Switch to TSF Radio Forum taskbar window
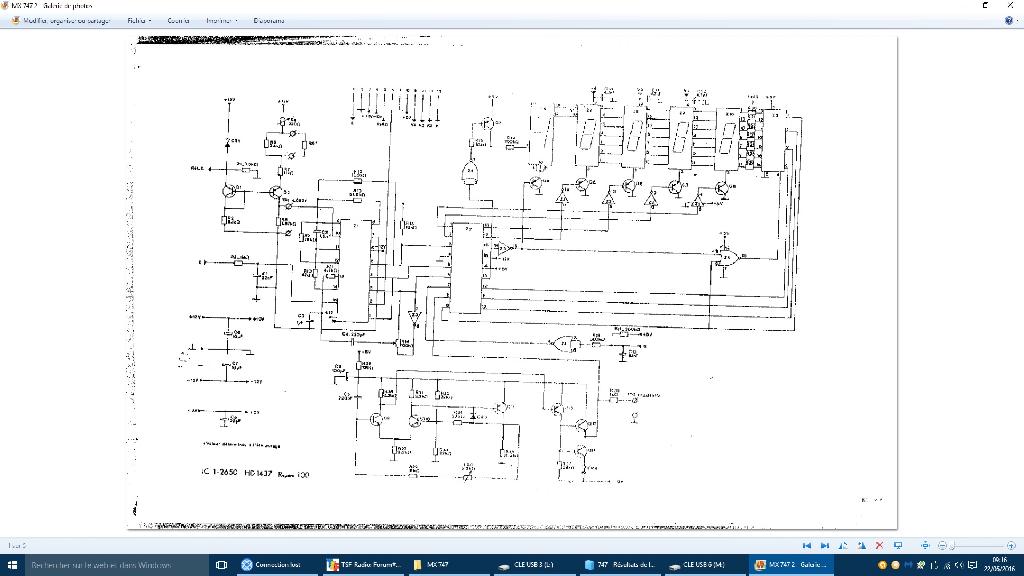Viewport: 1024px width, 576px height. (362, 565)
